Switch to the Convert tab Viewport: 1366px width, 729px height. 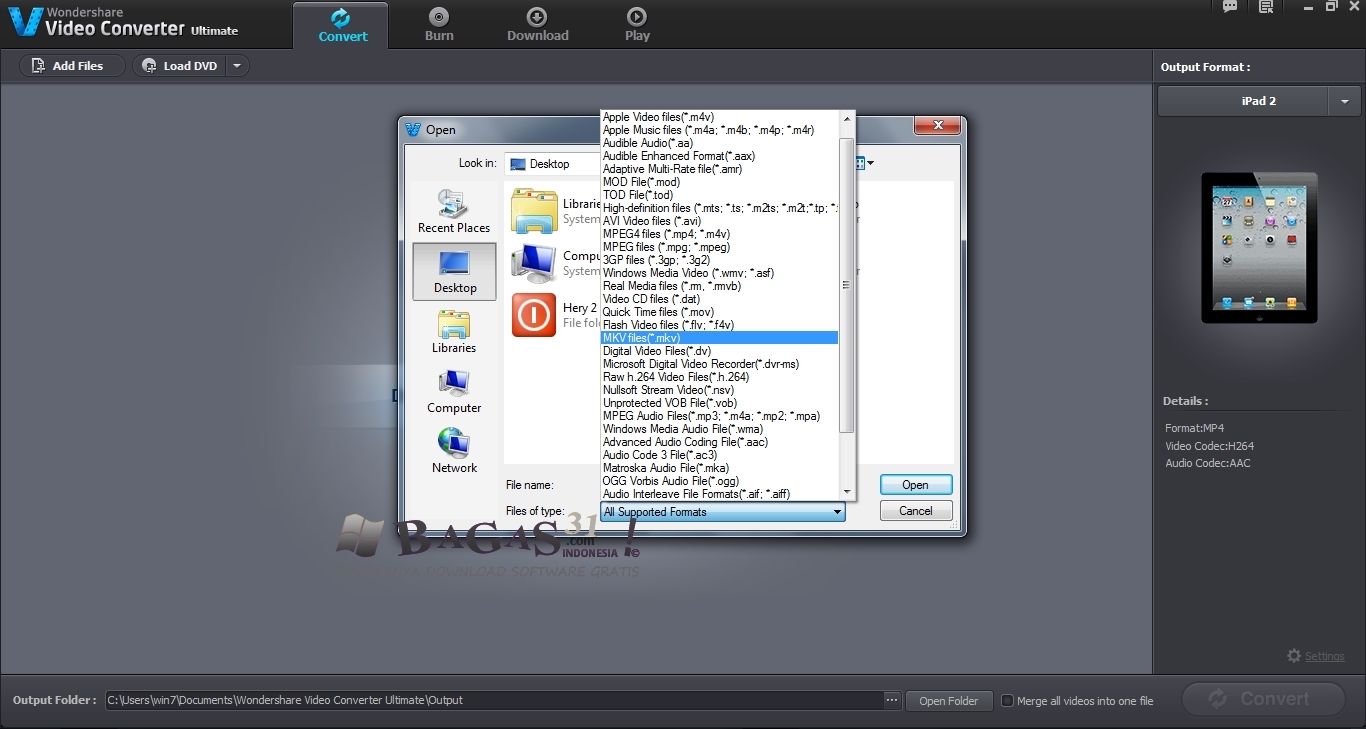342,25
